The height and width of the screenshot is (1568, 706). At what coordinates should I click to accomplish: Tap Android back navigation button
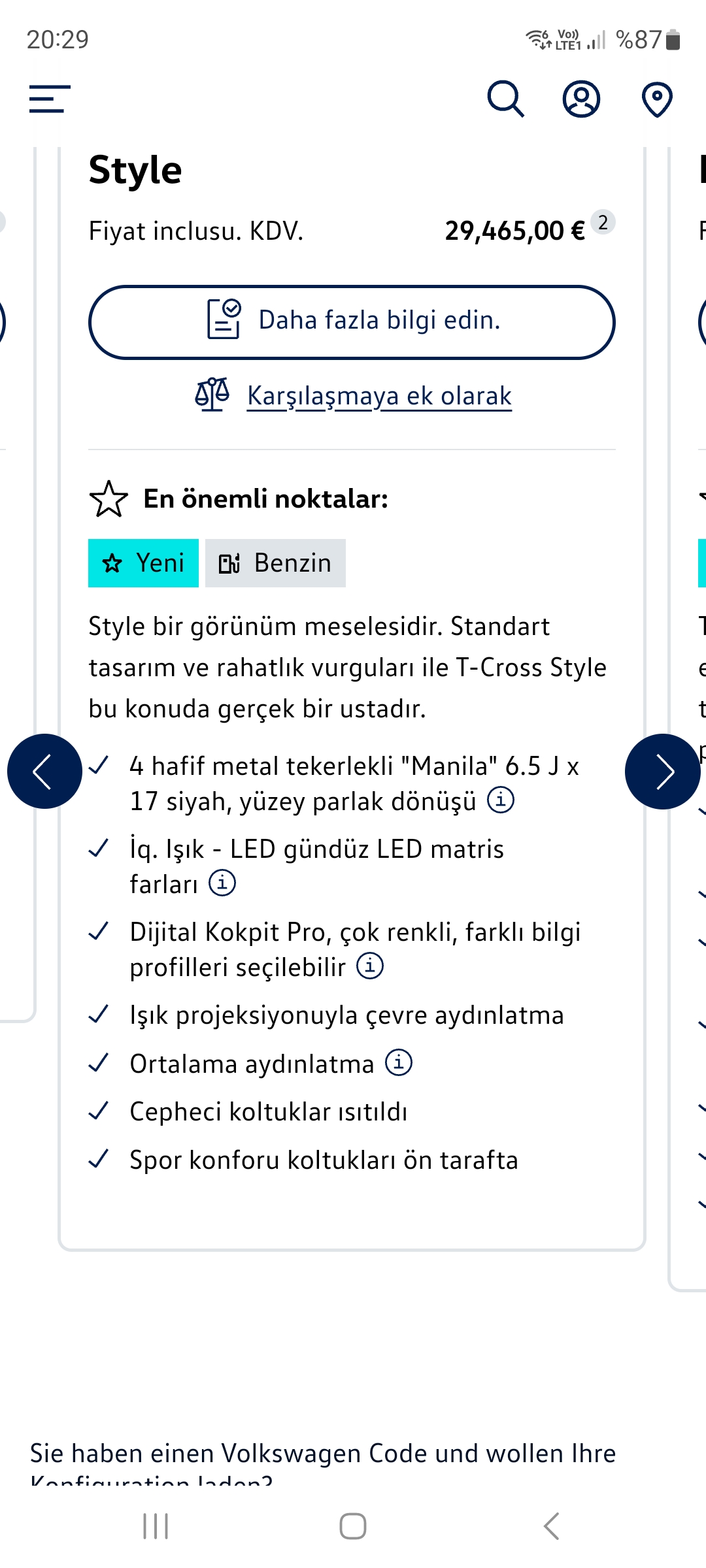click(551, 1526)
